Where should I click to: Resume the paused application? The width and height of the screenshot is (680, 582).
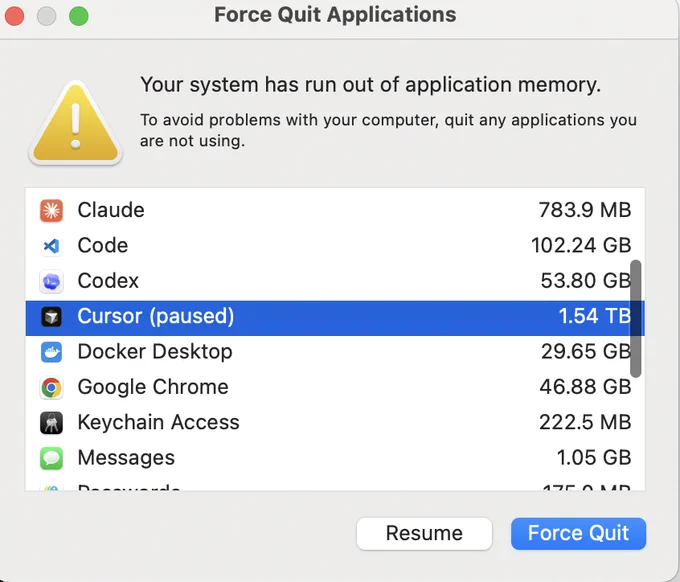(x=424, y=533)
